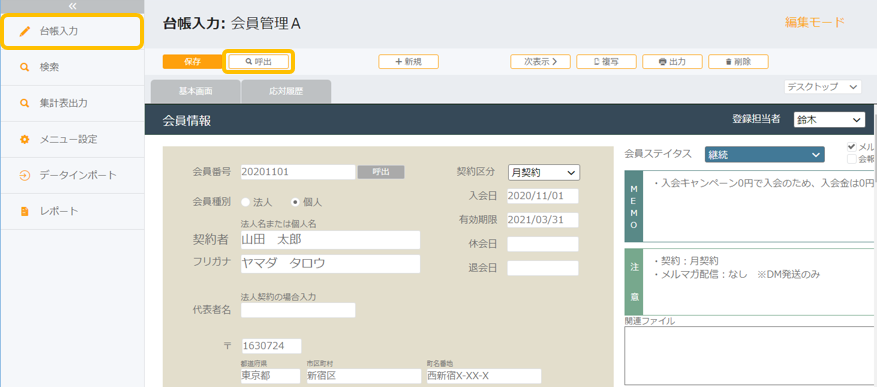Open データインポート from the sidebar

click(x=72, y=175)
